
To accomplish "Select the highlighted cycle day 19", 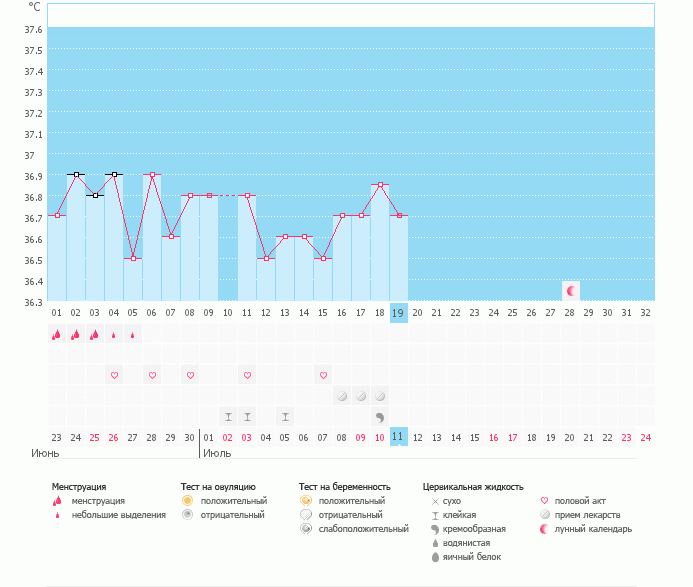I will (x=398, y=312).
